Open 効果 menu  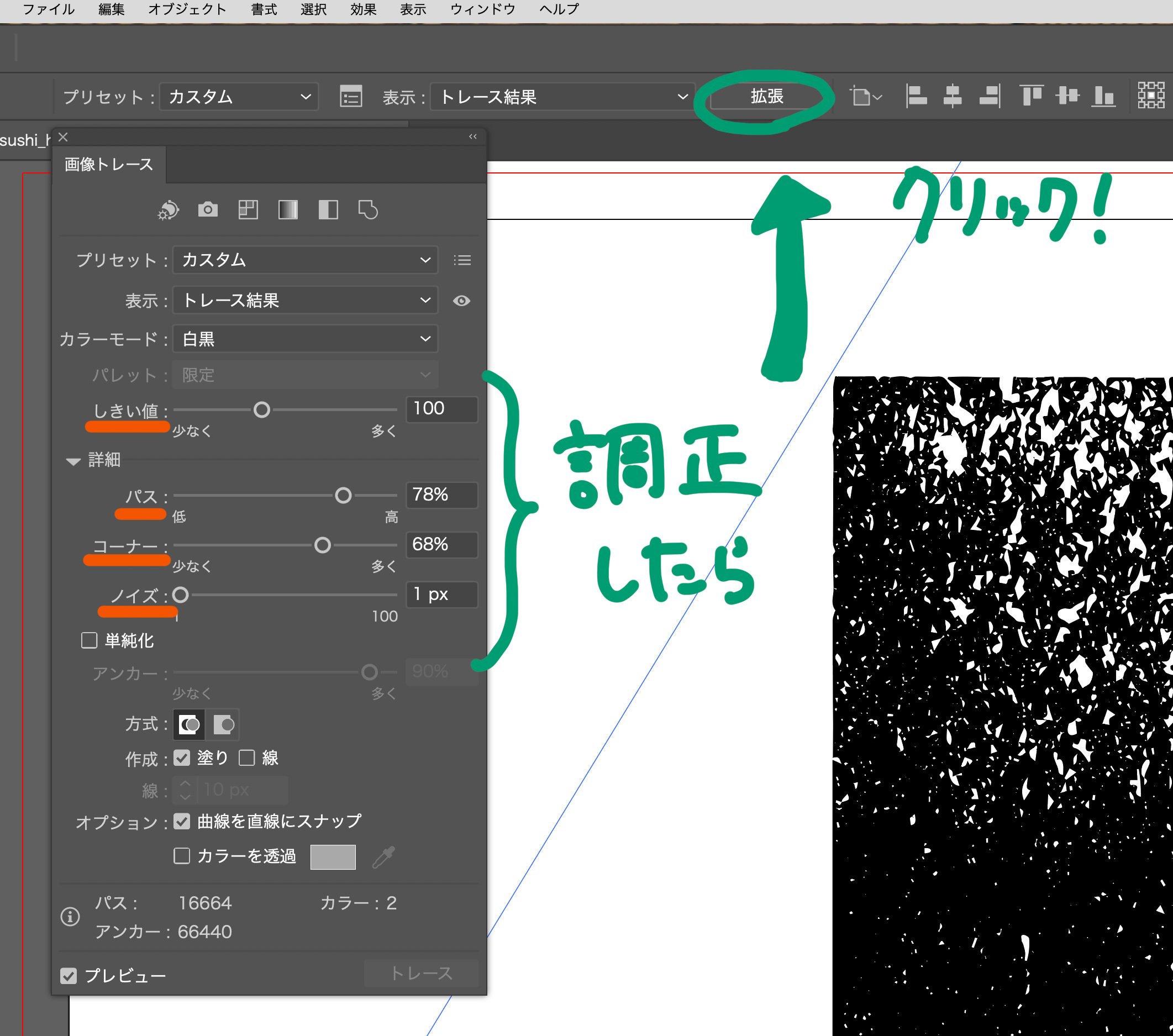(363, 9)
